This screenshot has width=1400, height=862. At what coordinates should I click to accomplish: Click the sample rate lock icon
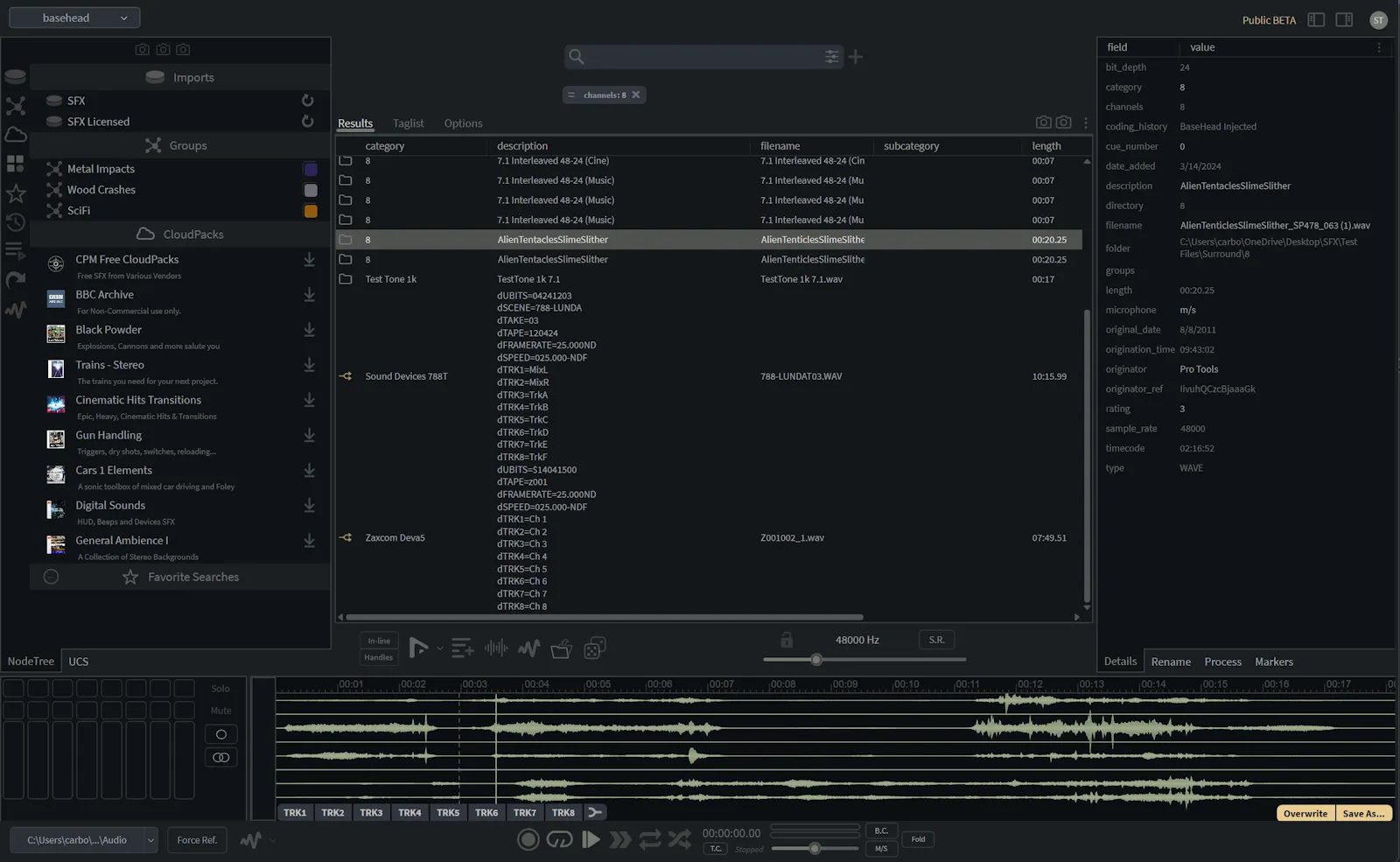pos(787,640)
